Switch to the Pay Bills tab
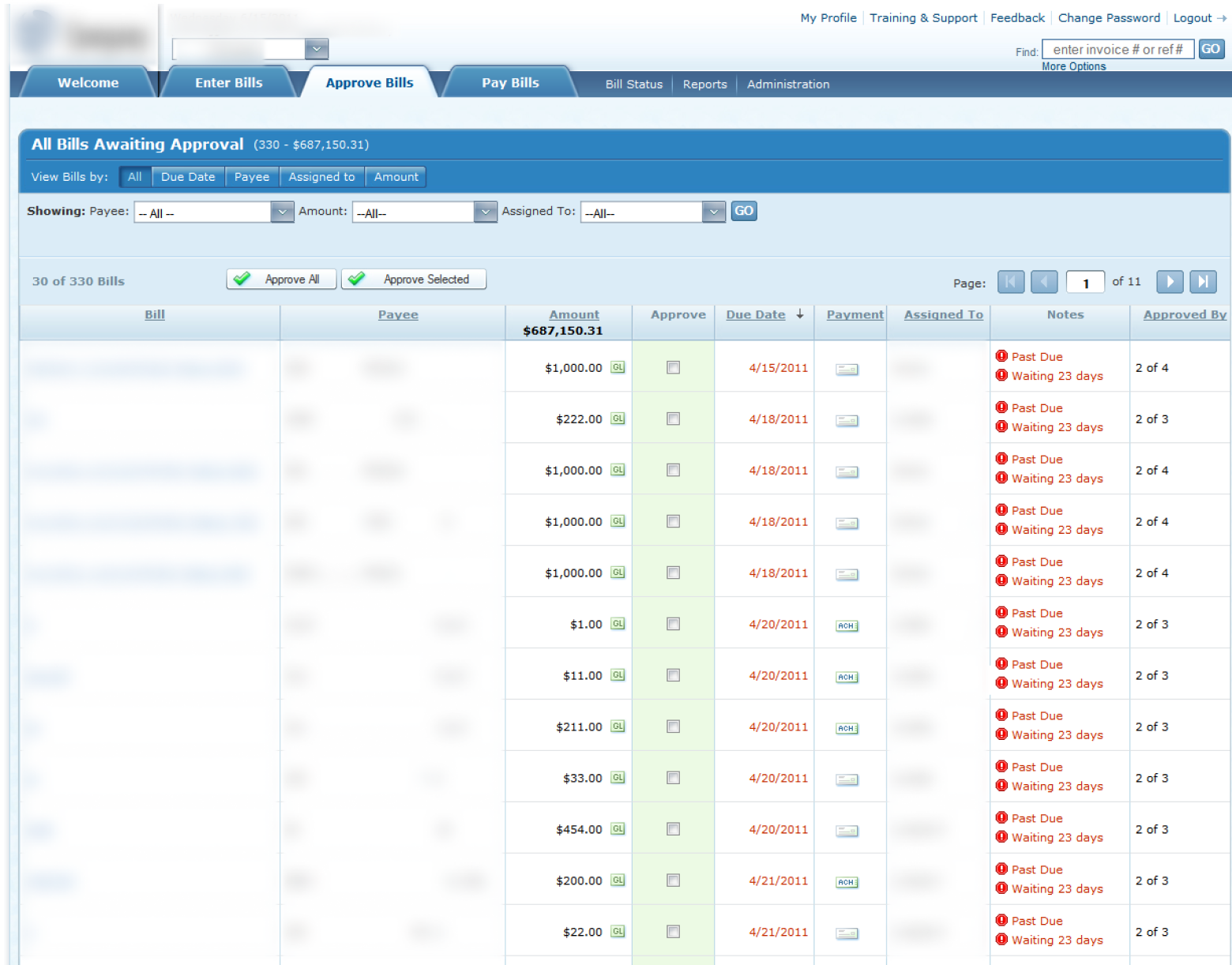Screen dimensions: 1232x965 (x=509, y=82)
